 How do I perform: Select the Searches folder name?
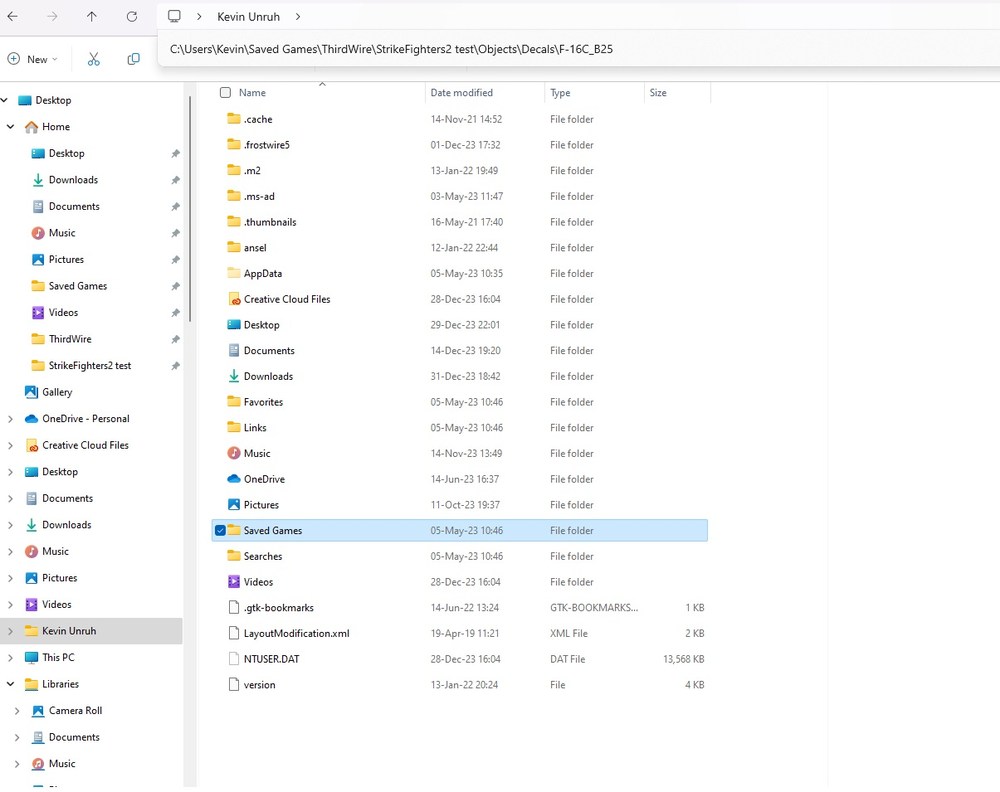263,556
